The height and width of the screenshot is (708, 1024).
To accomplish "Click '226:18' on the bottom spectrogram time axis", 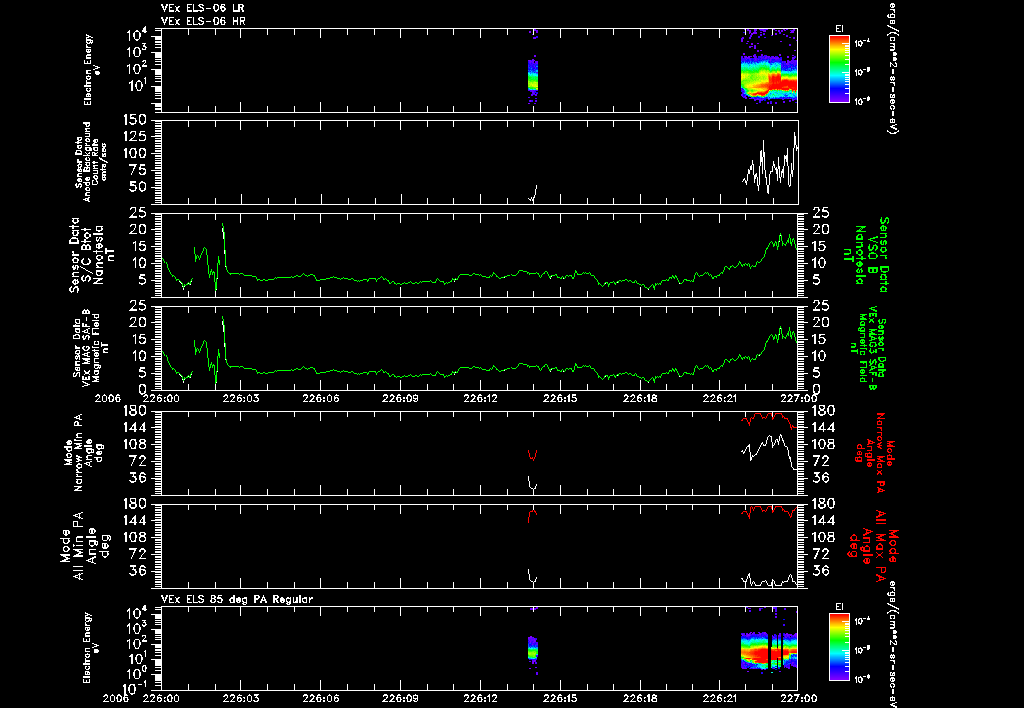I will 640,698.
